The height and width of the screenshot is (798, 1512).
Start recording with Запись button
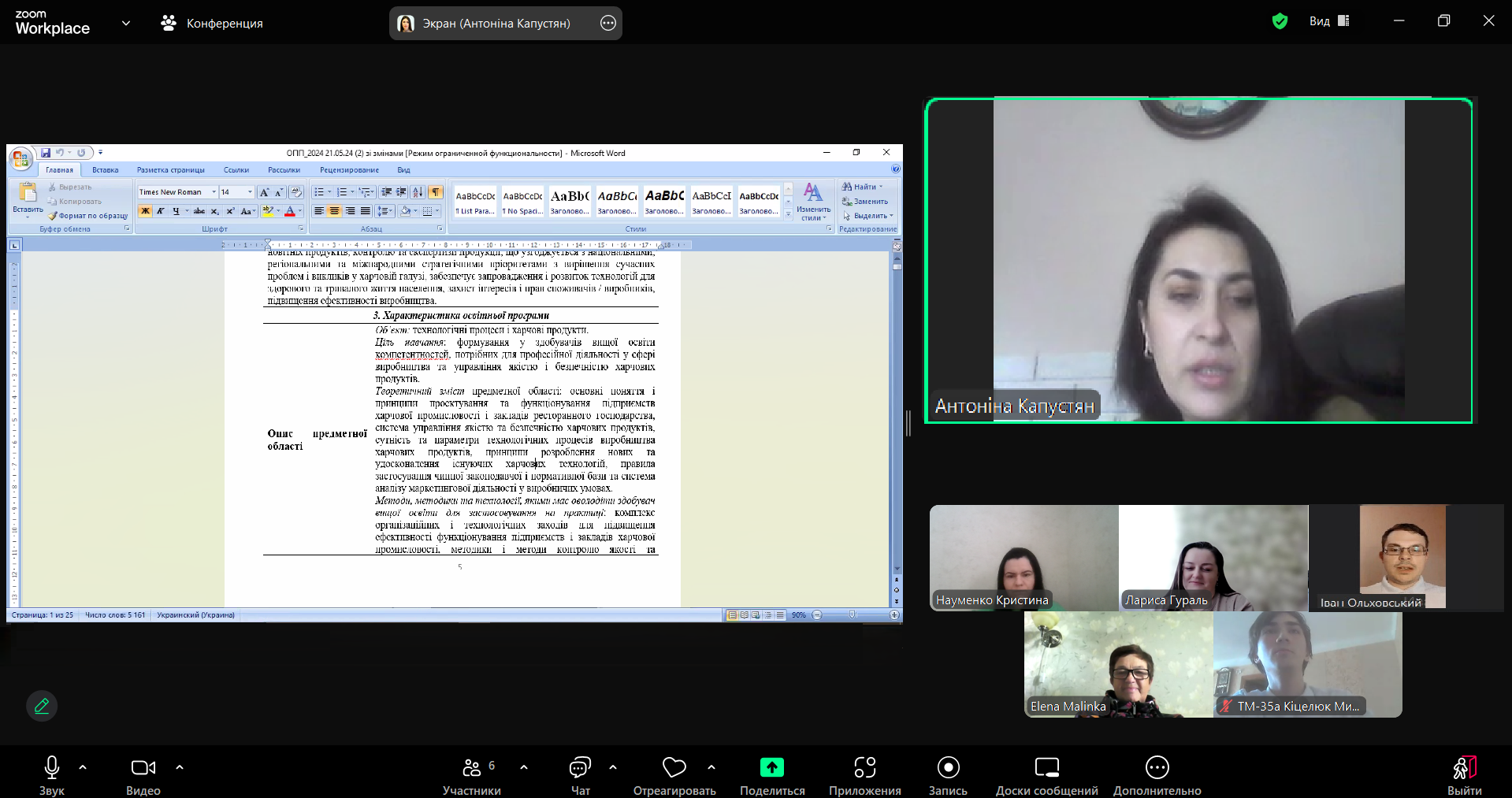(948, 776)
